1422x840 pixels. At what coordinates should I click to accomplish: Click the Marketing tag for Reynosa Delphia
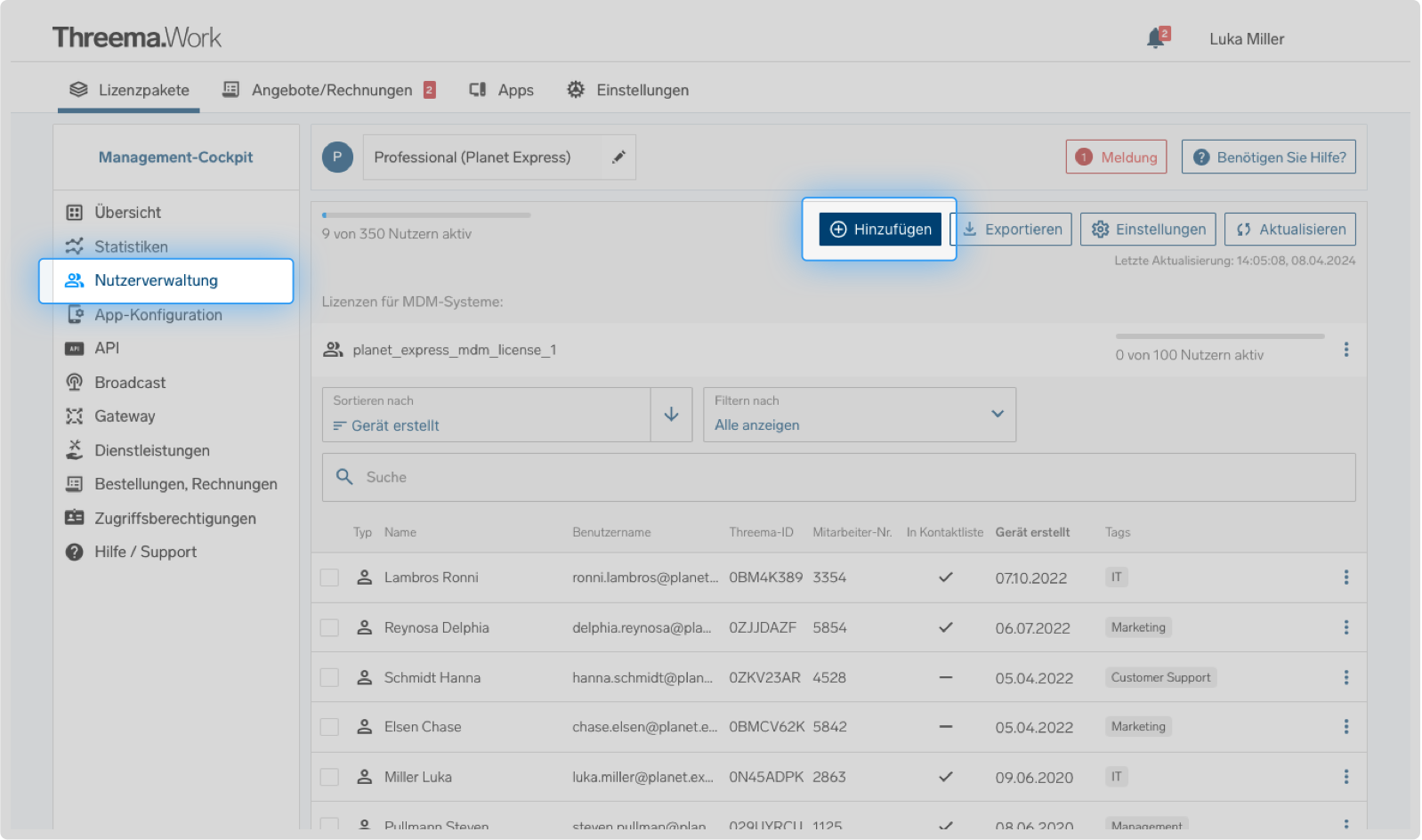[x=1138, y=627]
